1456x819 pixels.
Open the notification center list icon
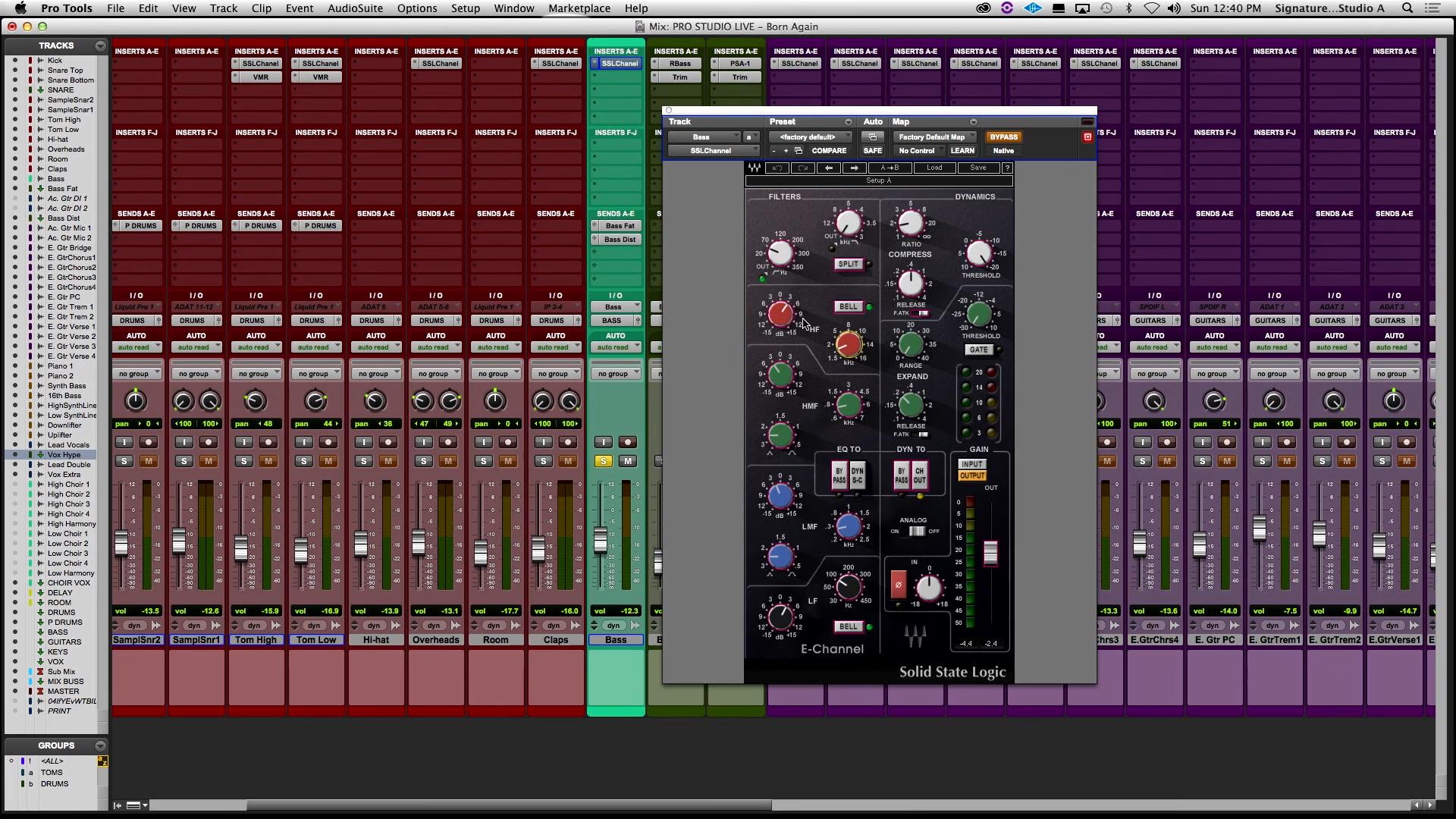pyautogui.click(x=1432, y=8)
